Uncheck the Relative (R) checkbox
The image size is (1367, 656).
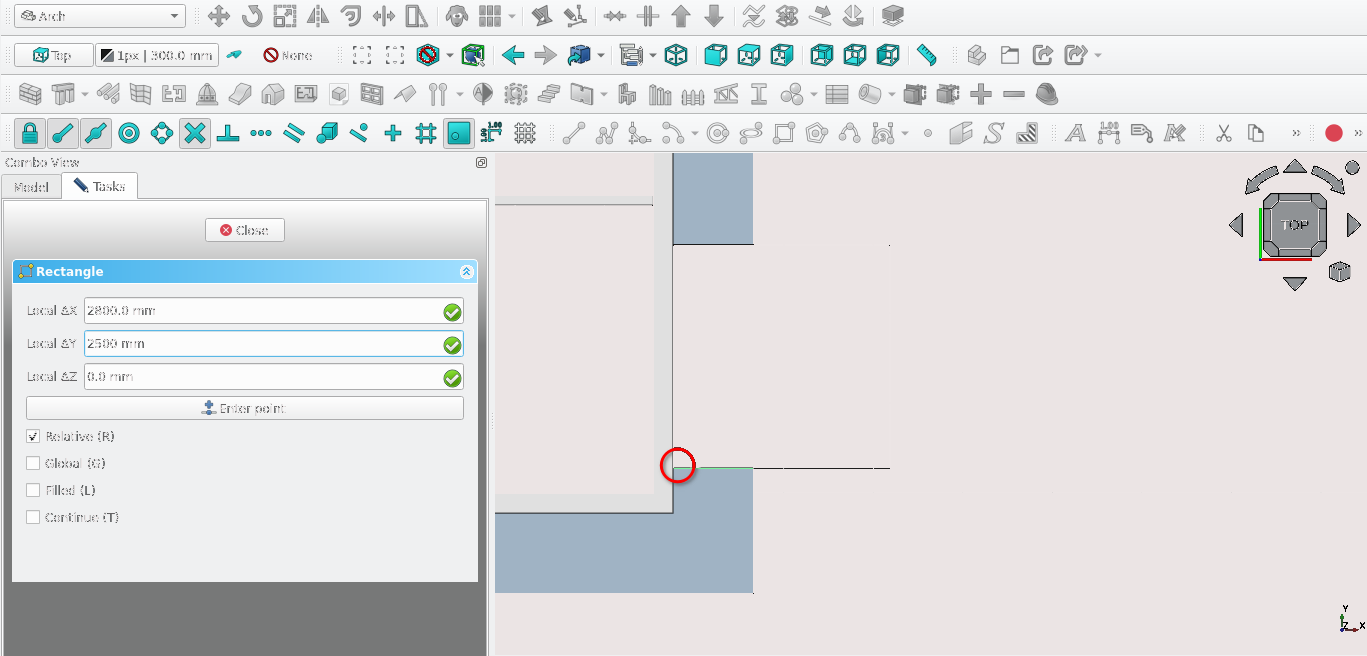[x=33, y=437]
